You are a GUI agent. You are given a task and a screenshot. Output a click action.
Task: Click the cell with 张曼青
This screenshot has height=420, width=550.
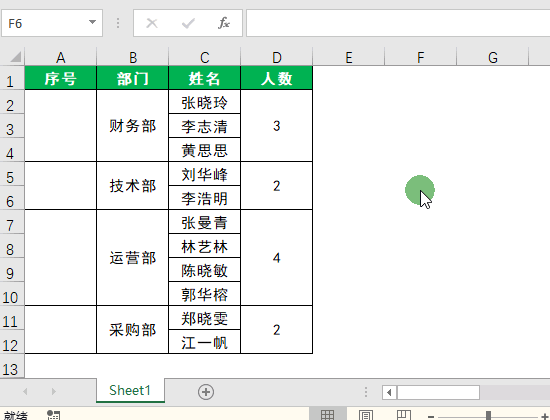coord(204,222)
